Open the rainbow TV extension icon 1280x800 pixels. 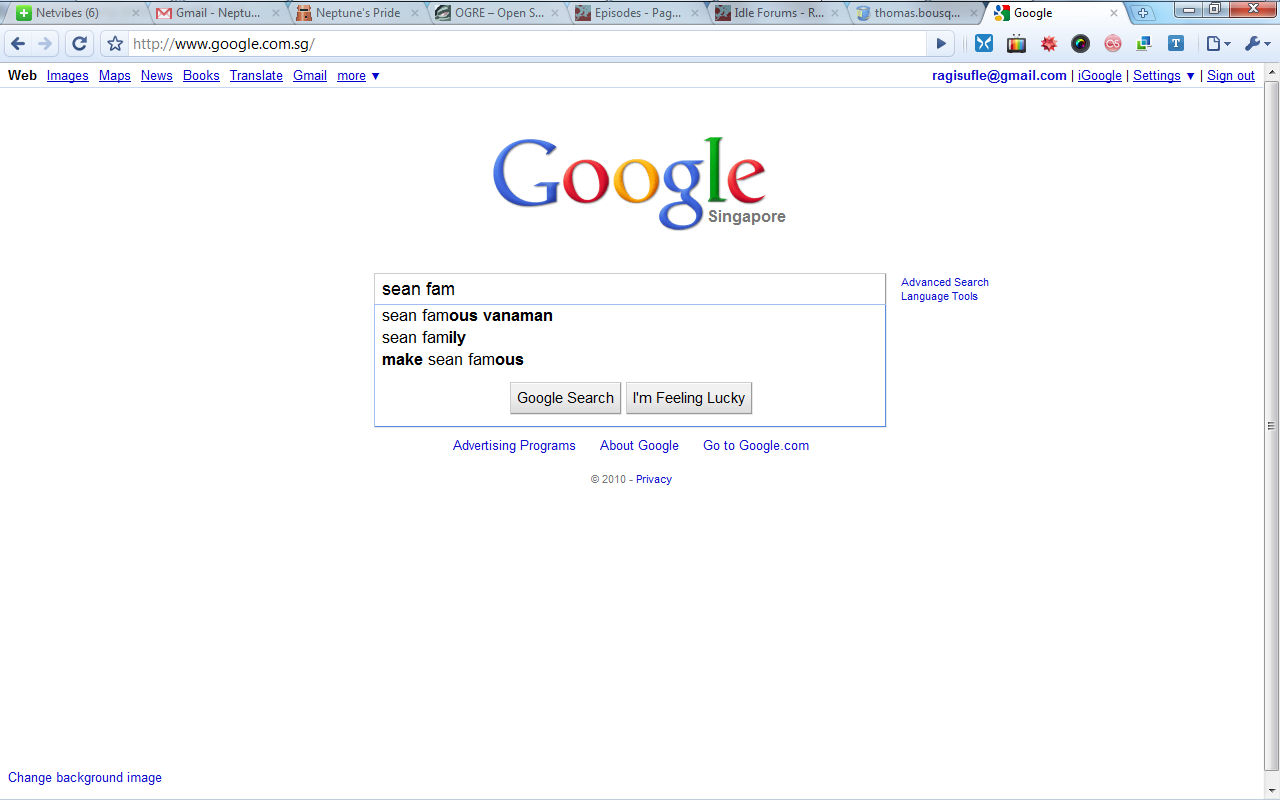1016,44
